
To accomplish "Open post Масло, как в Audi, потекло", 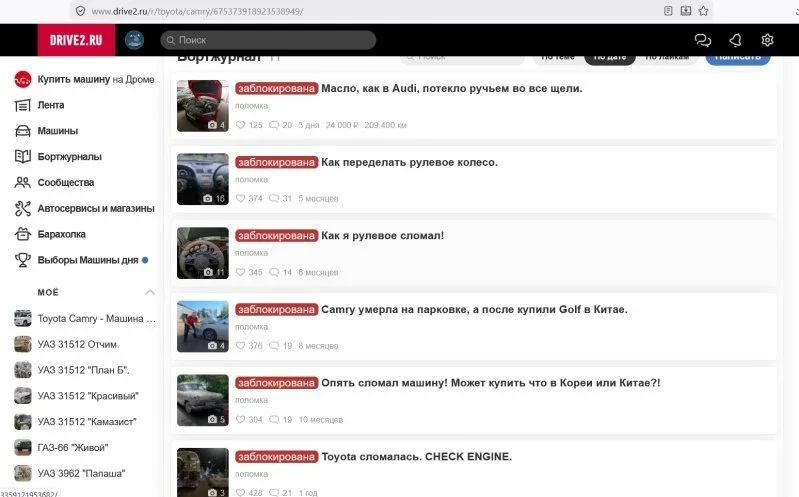I will 451,88.
